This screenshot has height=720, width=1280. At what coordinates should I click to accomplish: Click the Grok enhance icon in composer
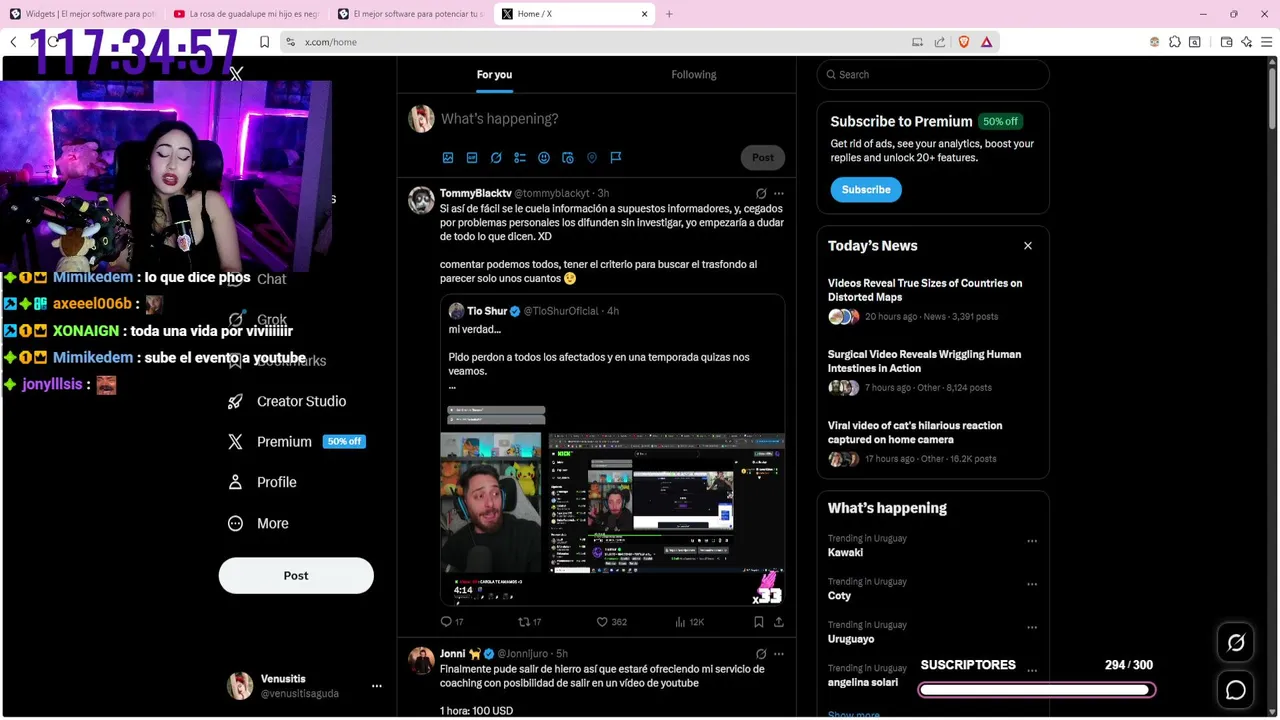(496, 158)
